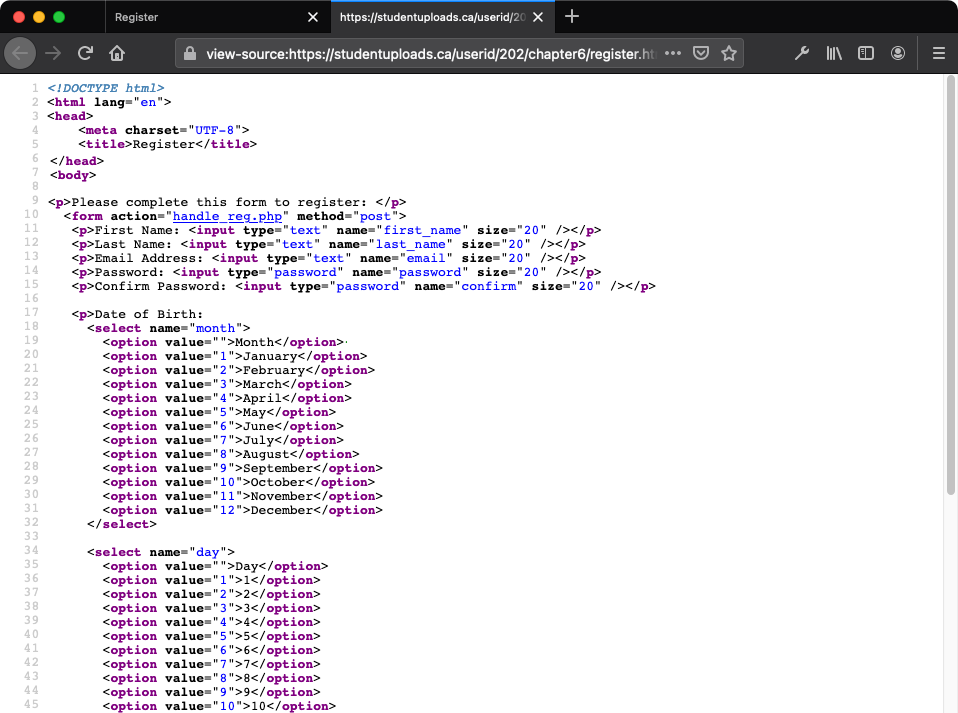The height and width of the screenshot is (713, 958).
Task: Open the Firefox hamburger menu
Action: point(939,54)
